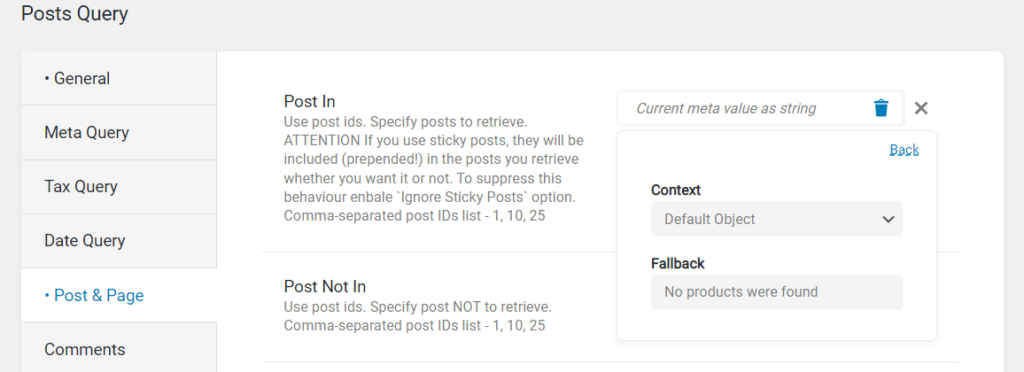Viewport: 1024px width, 372px height.
Task: Click Post Not In description text
Action: click(418, 315)
